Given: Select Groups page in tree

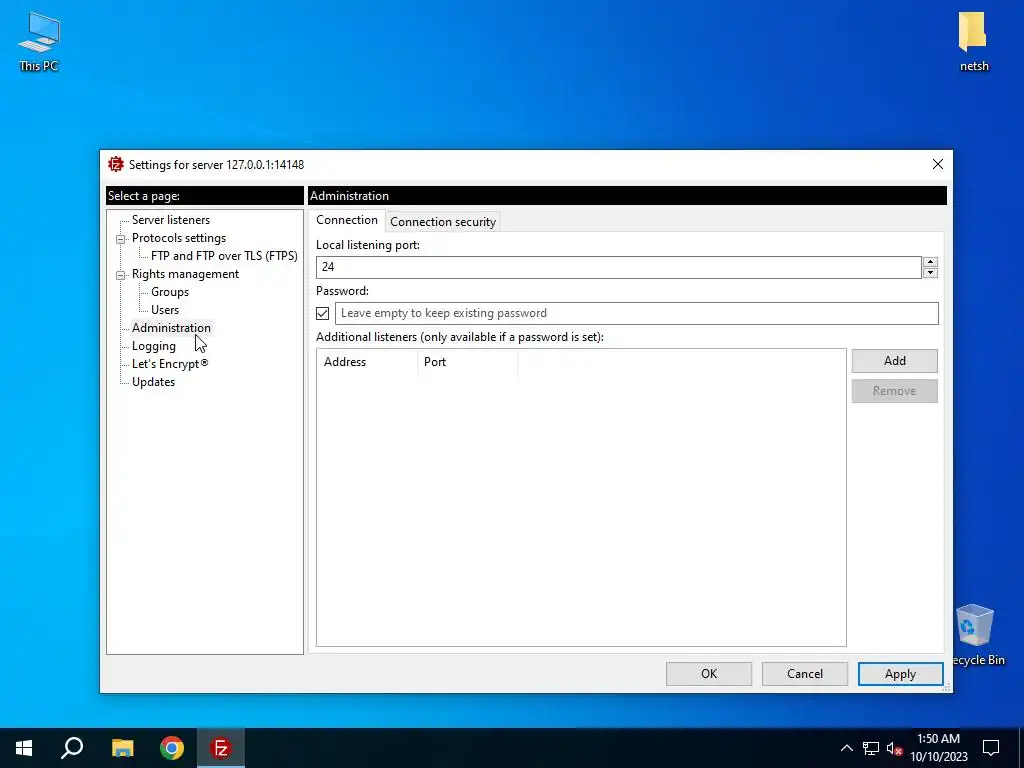Looking at the screenshot, I should coord(170,292).
